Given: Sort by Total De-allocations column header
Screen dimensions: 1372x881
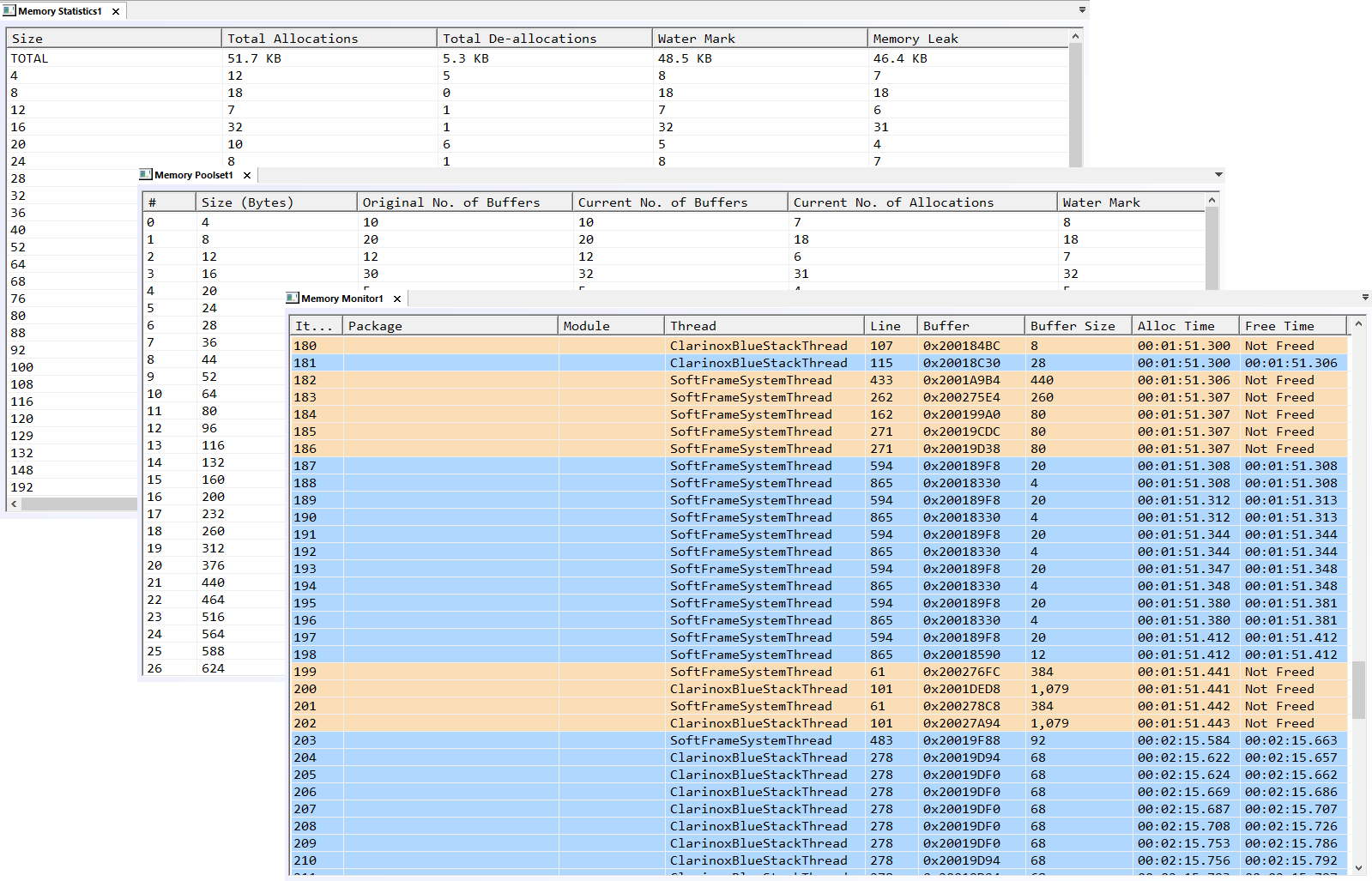Looking at the screenshot, I should click(545, 39).
